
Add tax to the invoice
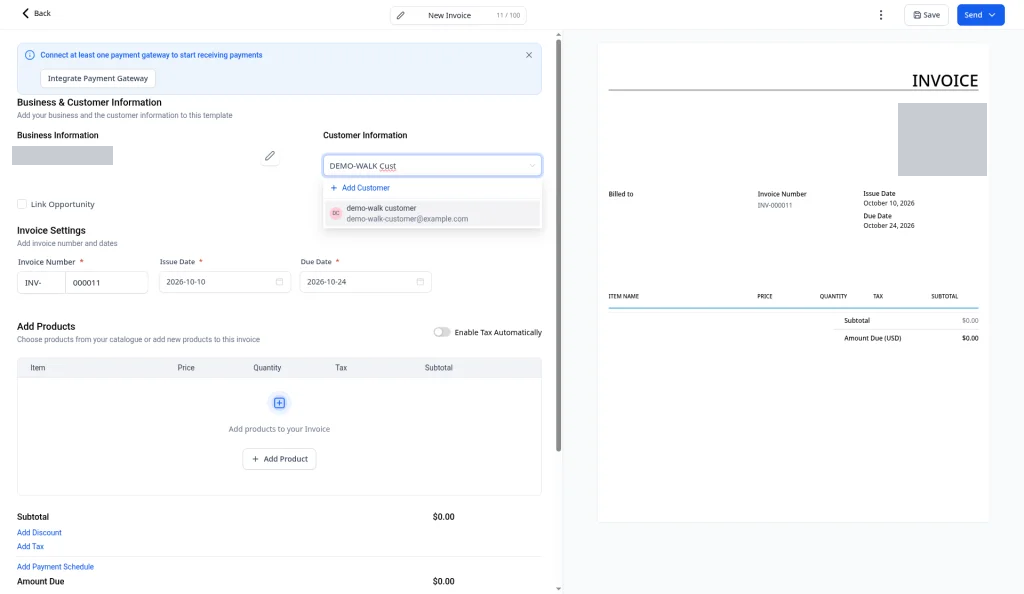(x=30, y=546)
